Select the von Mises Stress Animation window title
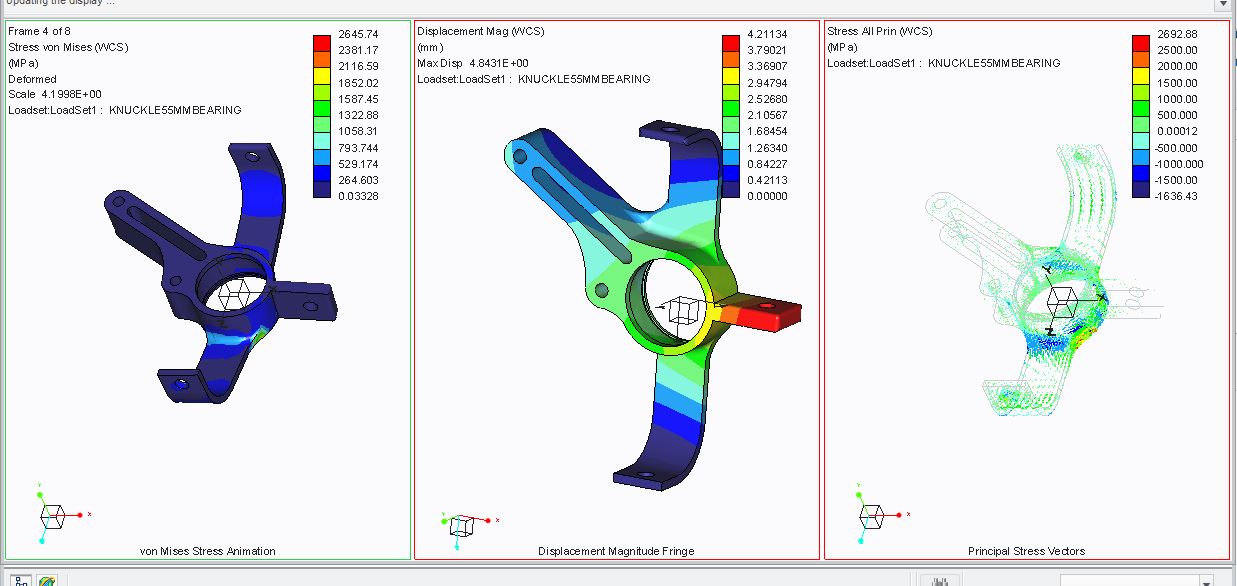 tap(207, 551)
